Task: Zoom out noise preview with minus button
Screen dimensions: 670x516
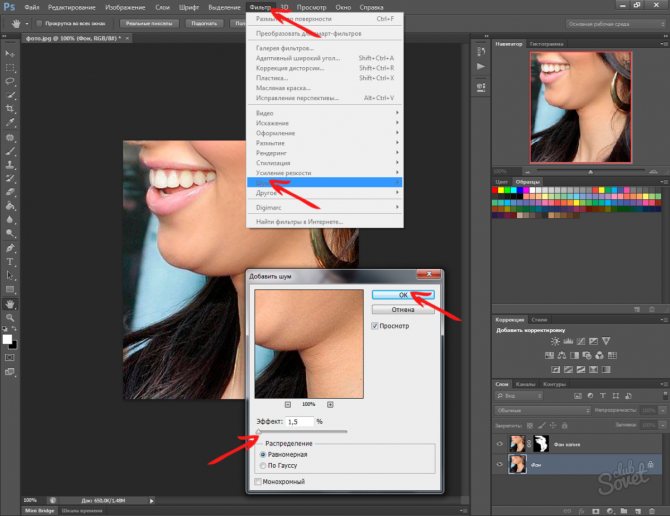Action: point(289,403)
